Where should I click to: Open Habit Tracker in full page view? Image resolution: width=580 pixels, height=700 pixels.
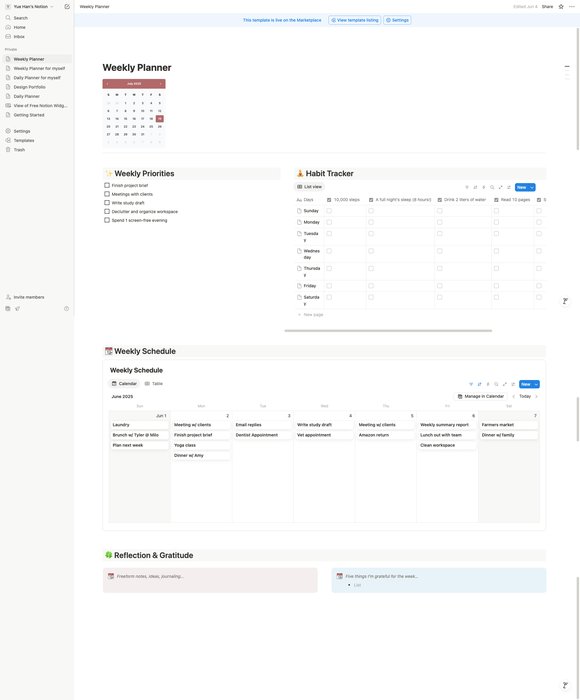point(501,188)
